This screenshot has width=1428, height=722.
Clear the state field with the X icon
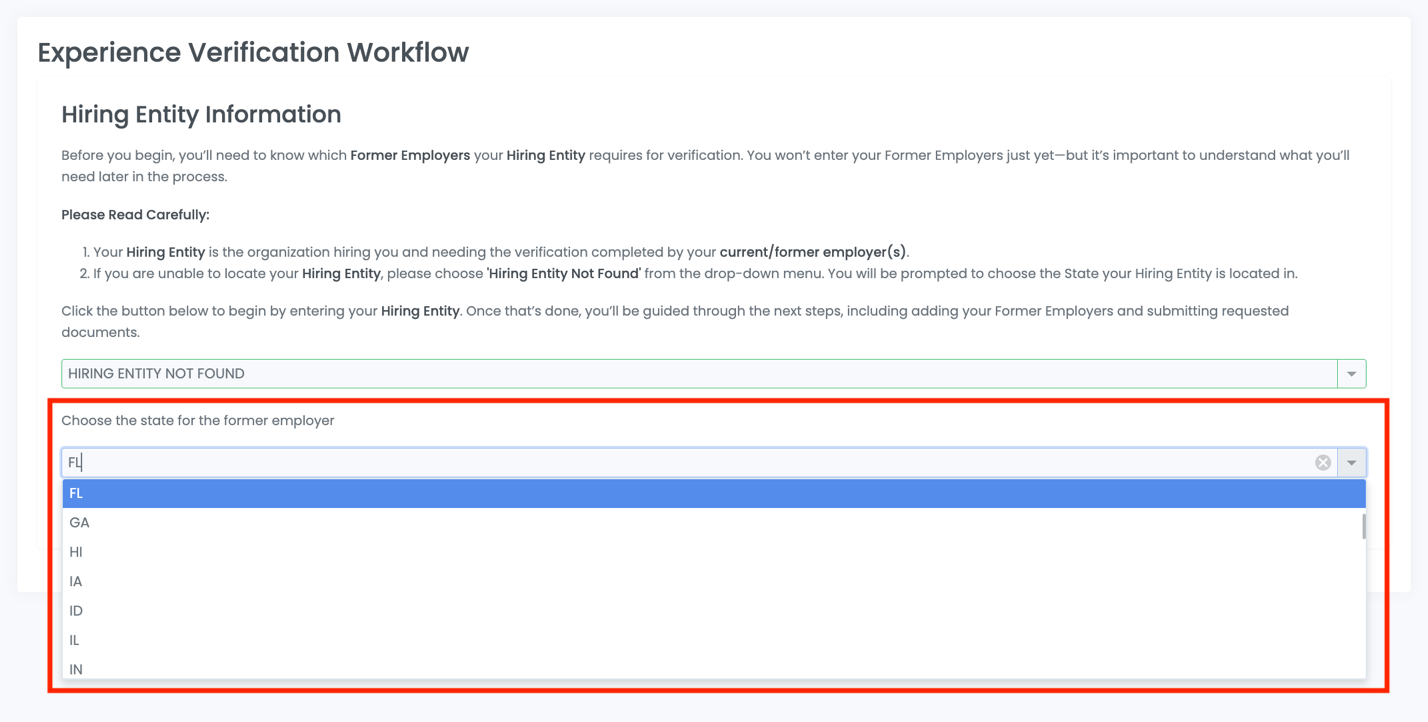[1322, 462]
